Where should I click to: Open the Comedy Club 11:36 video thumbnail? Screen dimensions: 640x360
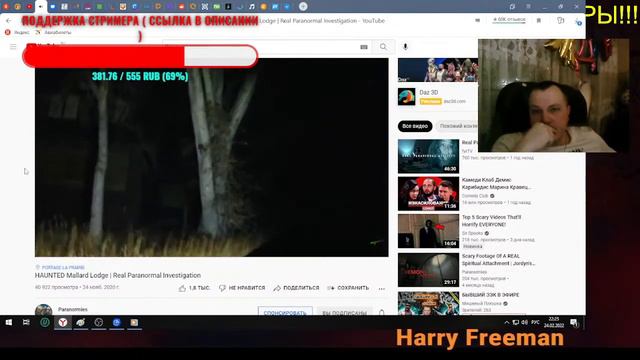coord(428,193)
